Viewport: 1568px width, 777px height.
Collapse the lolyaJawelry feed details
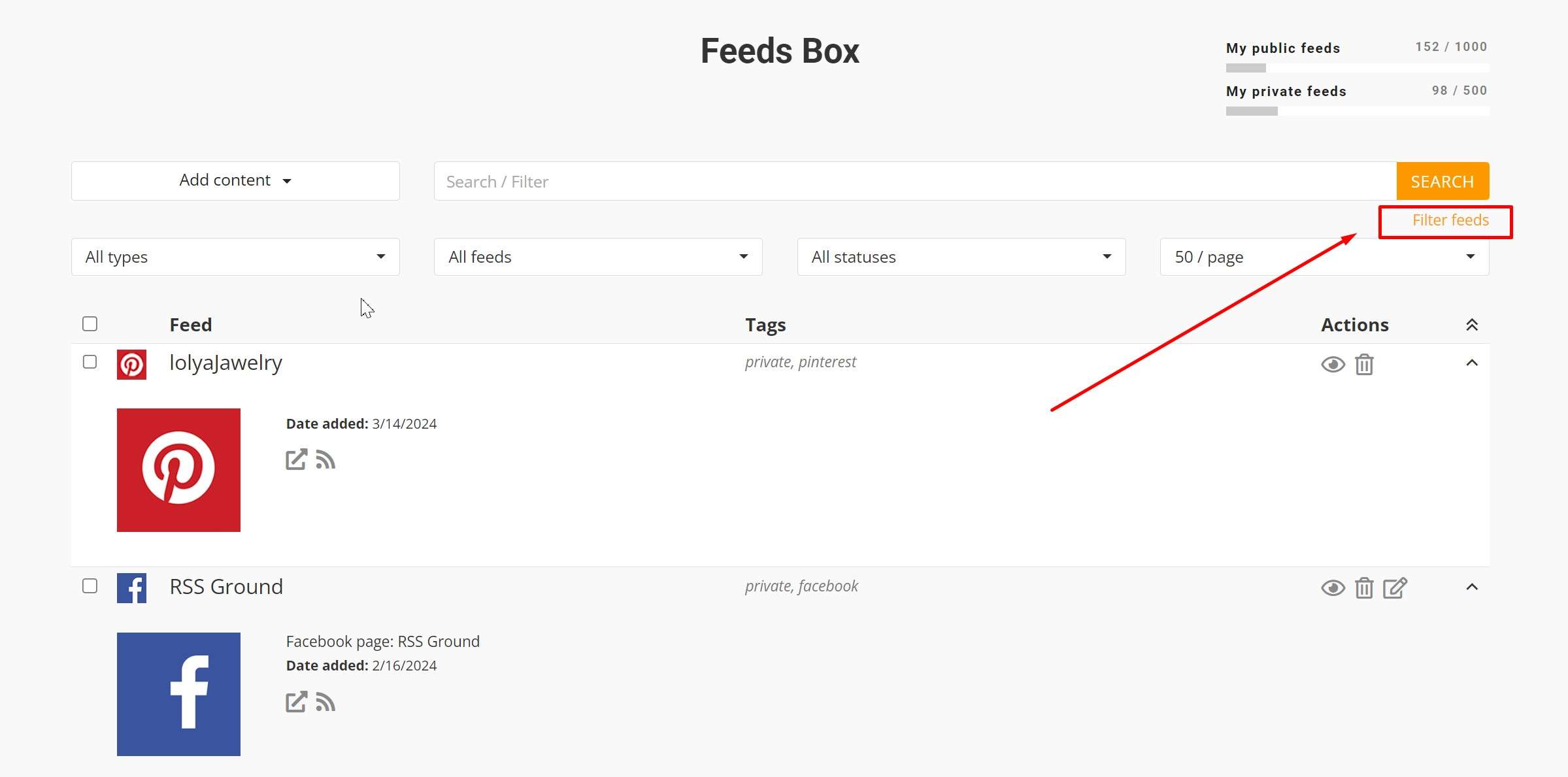[x=1472, y=363]
